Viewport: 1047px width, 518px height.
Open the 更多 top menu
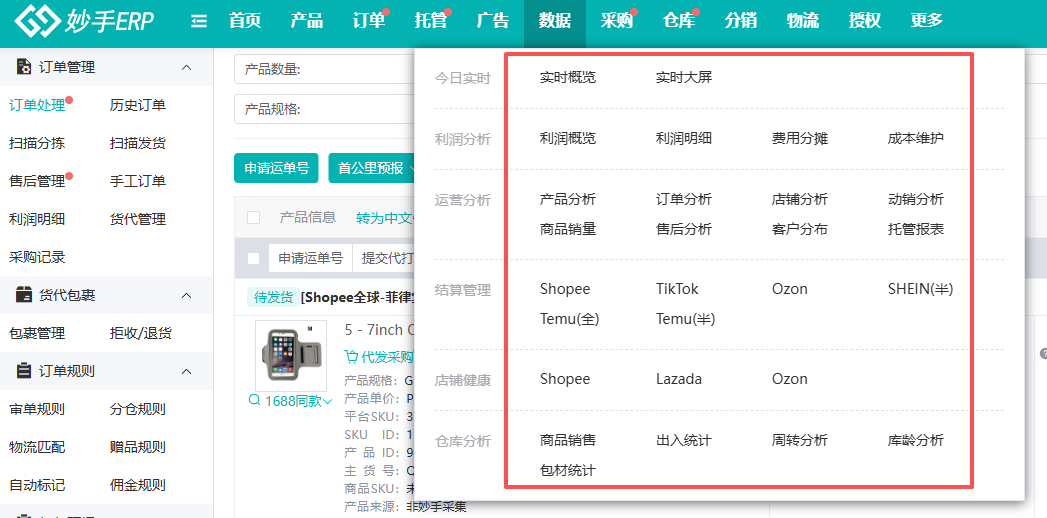point(927,21)
